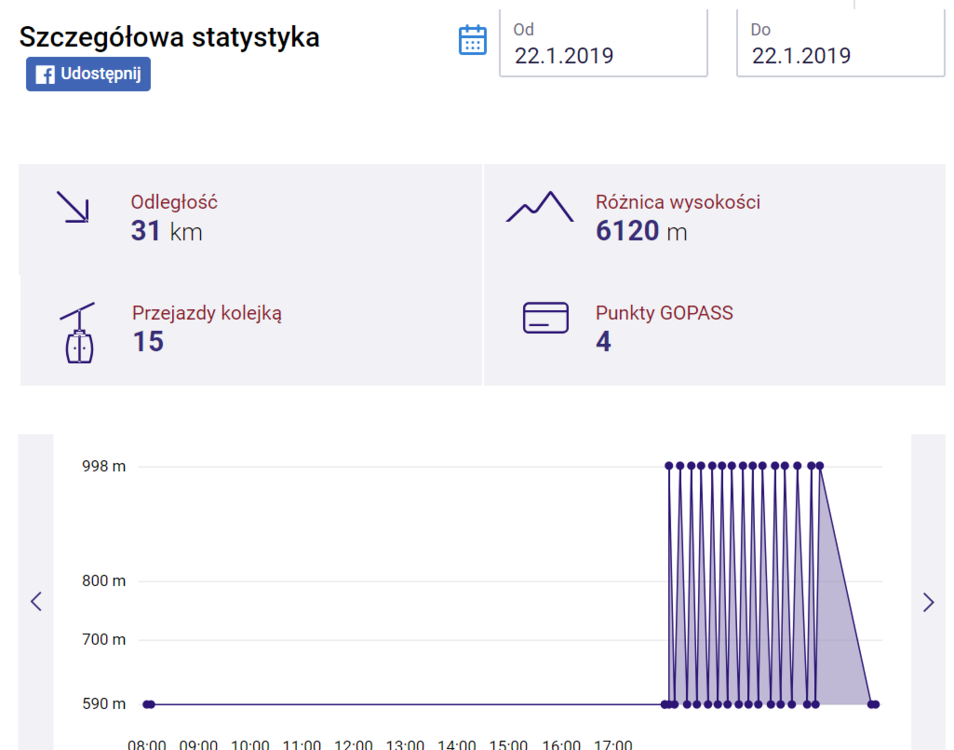
Task: Select first chart data point at 590 m
Action: pos(147,704)
